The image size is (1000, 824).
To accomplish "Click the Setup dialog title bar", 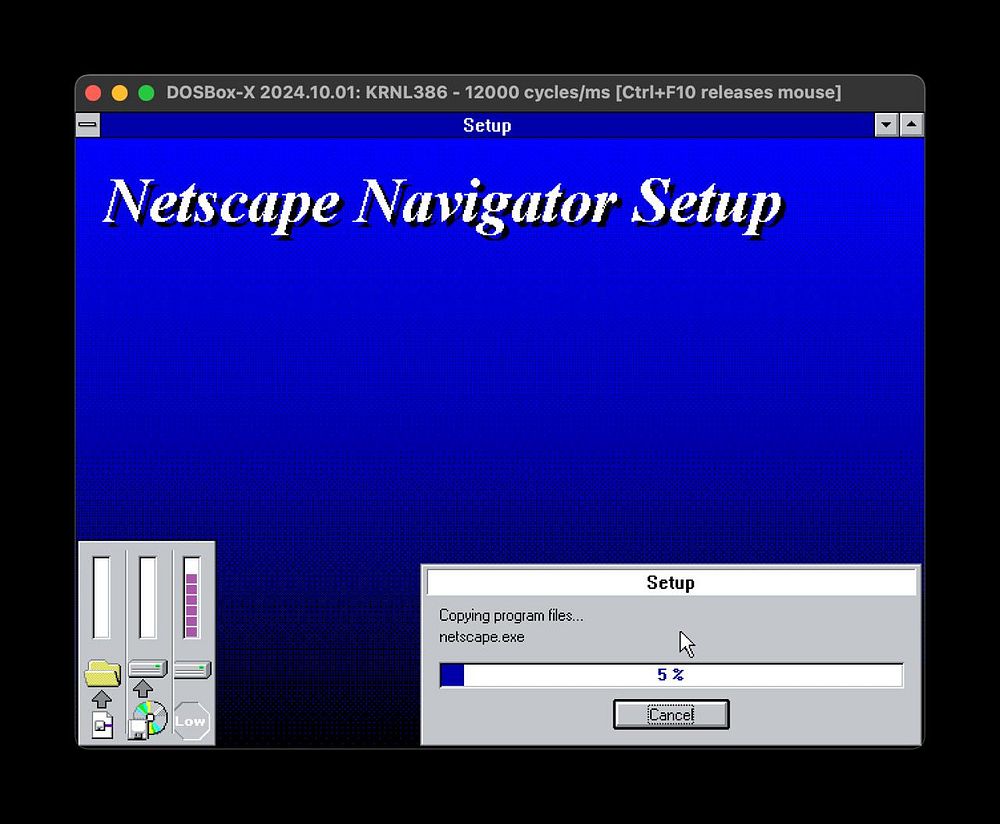I will pos(671,582).
